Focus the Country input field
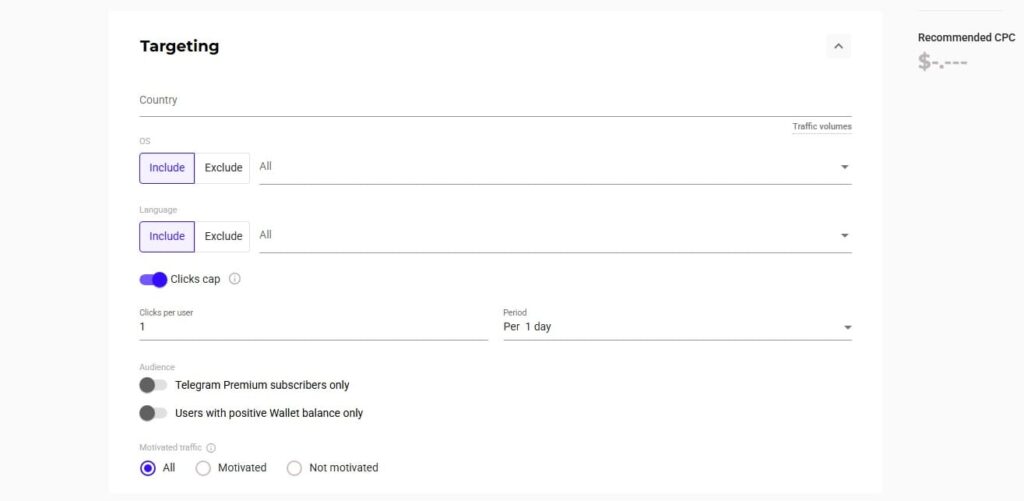This screenshot has height=501, width=1024. coord(495,101)
